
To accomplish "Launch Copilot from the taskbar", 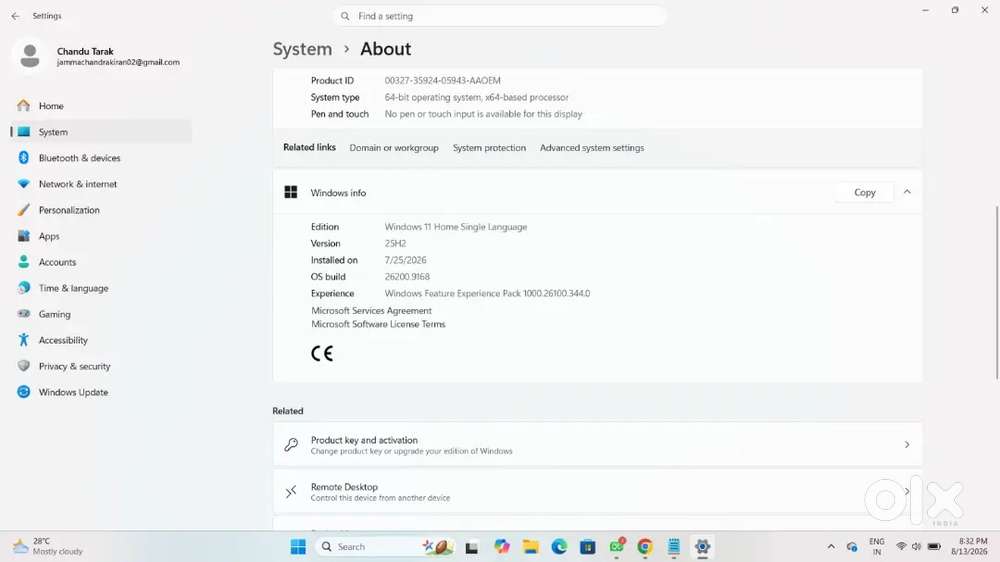I will 502,547.
